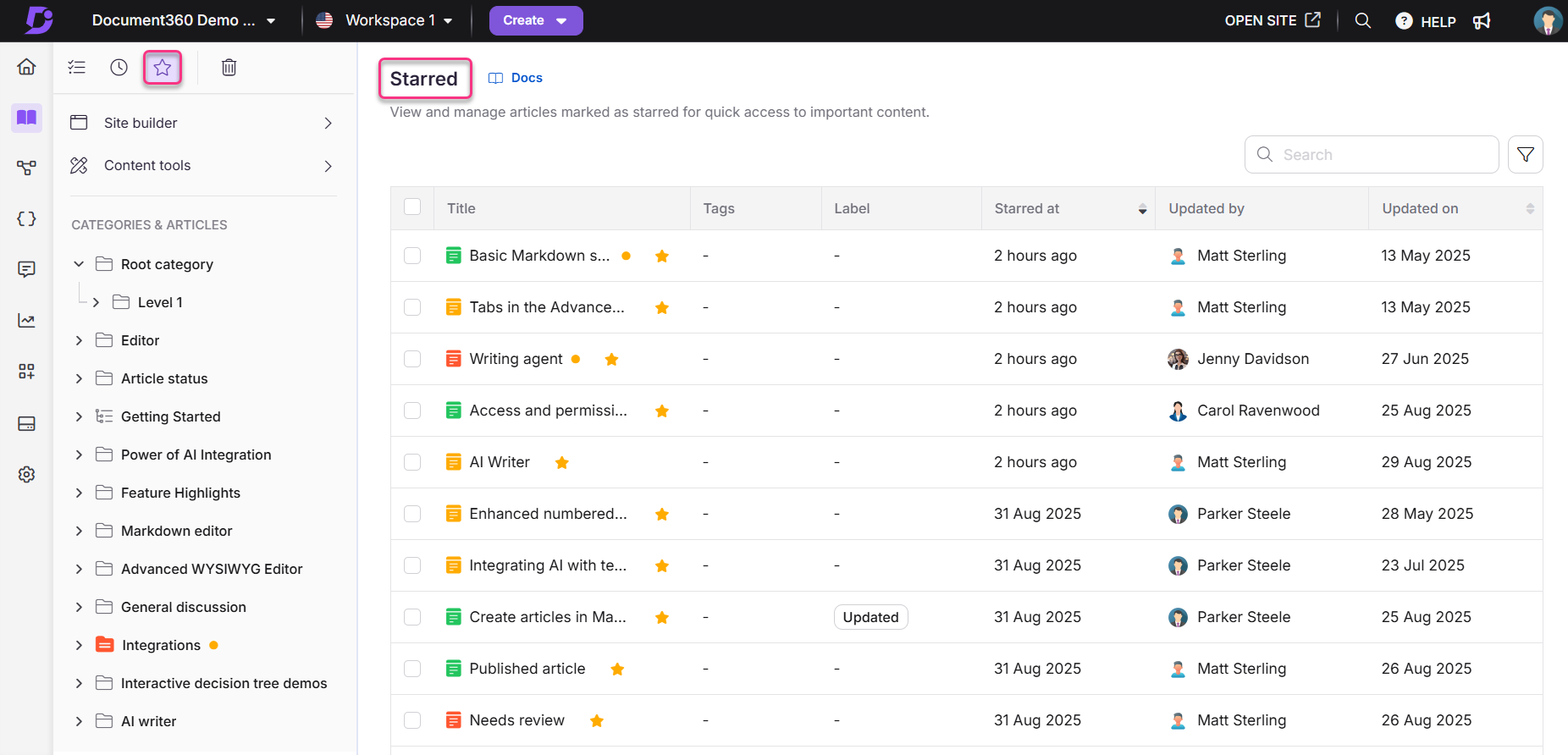Unstar Basic Markdown article star
This screenshot has height=755, width=1568.
pyautogui.click(x=662, y=256)
